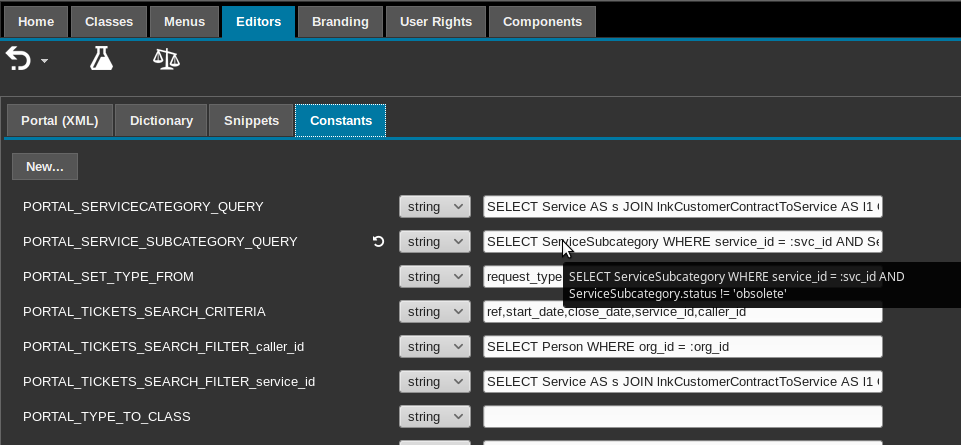Open the User Rights tab
961x445 pixels.
pos(435,21)
